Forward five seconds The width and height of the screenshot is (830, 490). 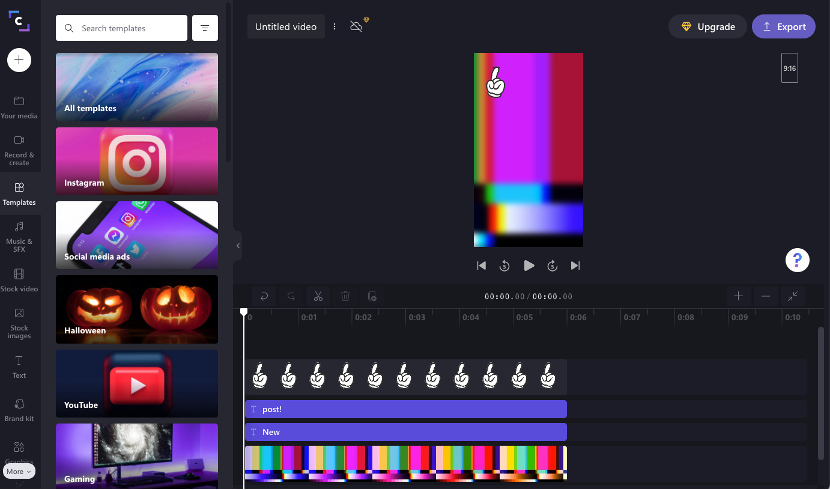point(552,266)
